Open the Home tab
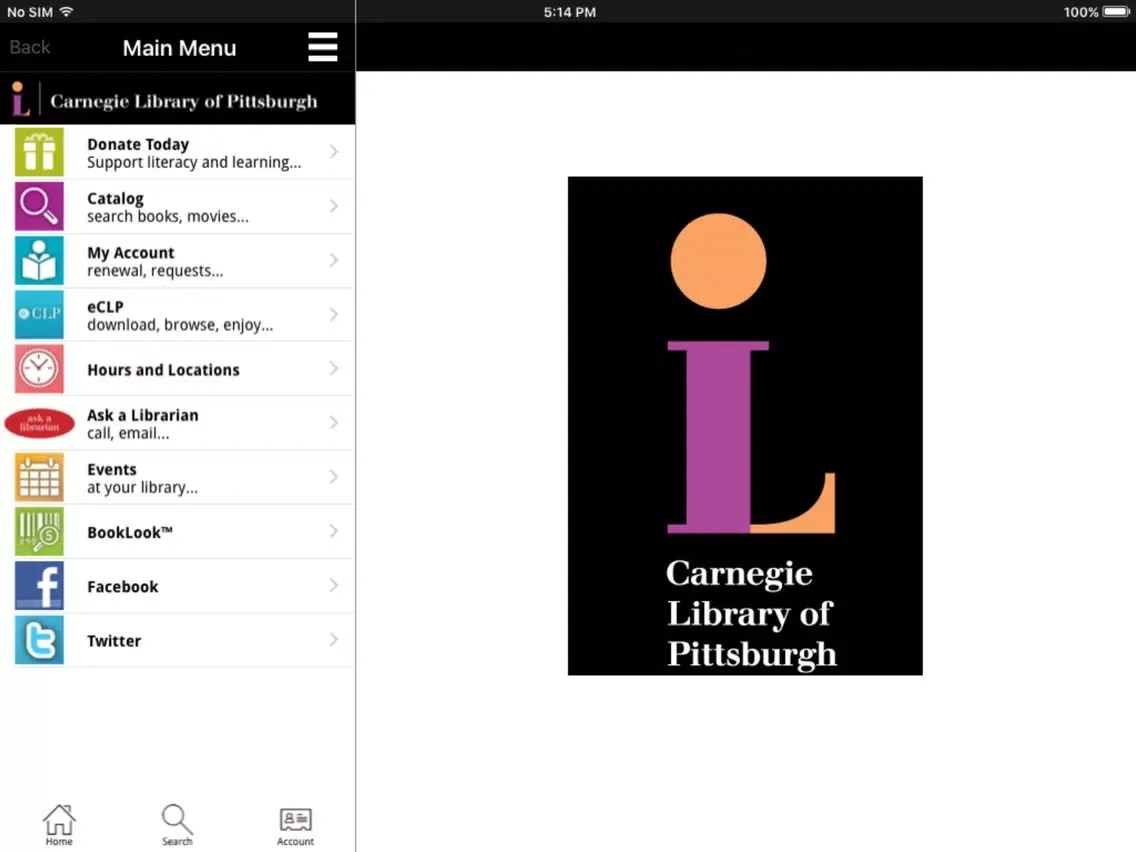 coord(59,824)
